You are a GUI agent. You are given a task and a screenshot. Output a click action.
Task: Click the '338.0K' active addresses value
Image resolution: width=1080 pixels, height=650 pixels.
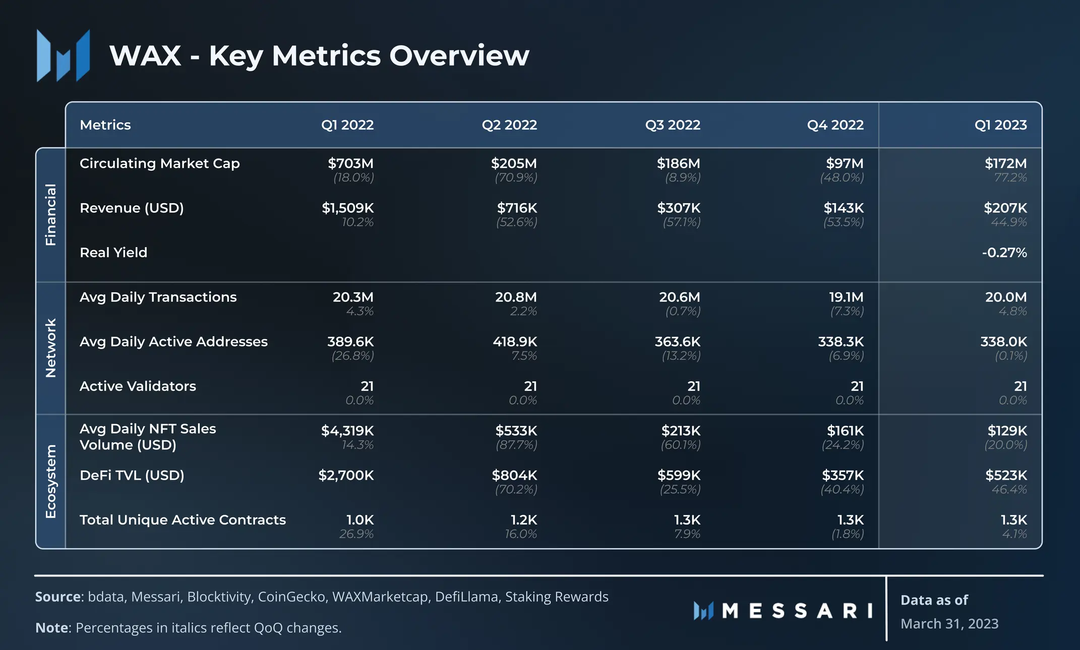[x=1004, y=342]
